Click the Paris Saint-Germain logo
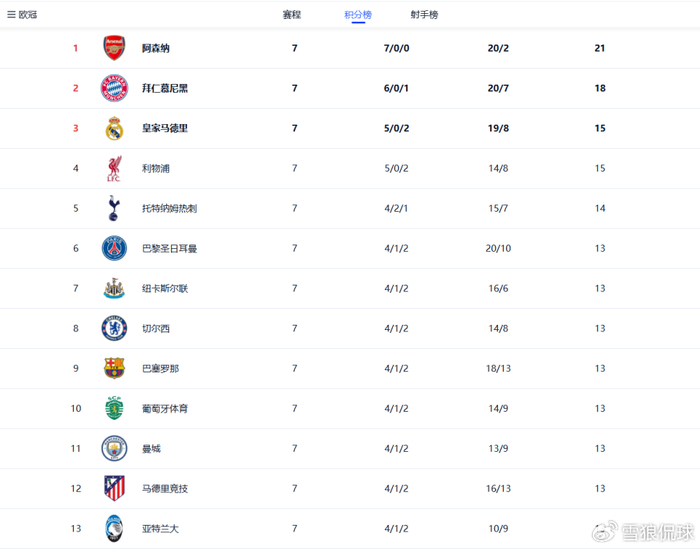Image resolution: width=700 pixels, height=549 pixels. (114, 248)
